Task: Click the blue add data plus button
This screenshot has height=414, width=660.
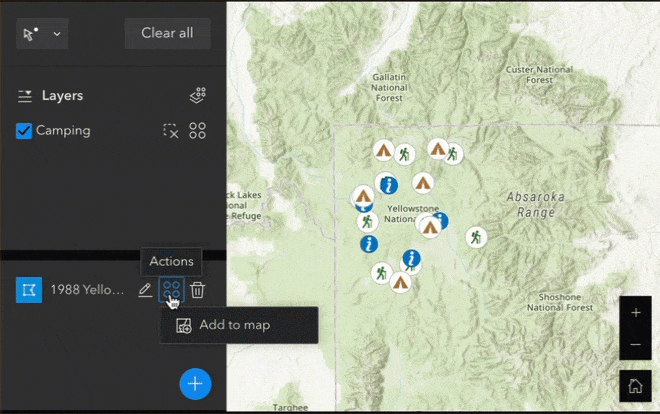Action: pyautogui.click(x=195, y=384)
